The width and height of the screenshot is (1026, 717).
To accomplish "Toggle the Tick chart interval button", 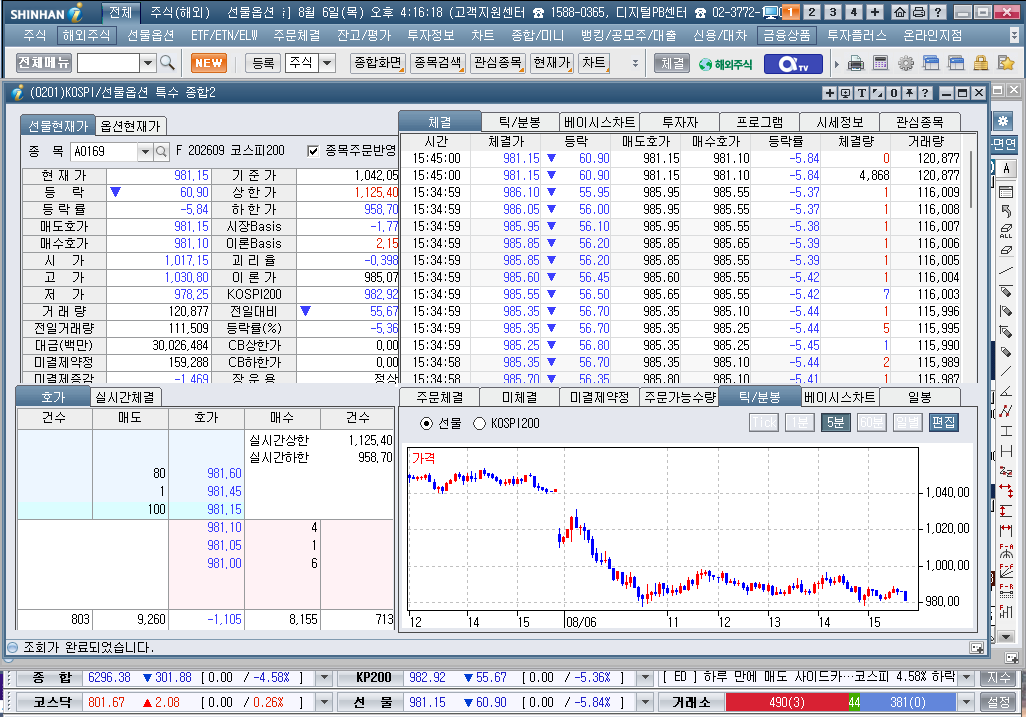I will (764, 423).
